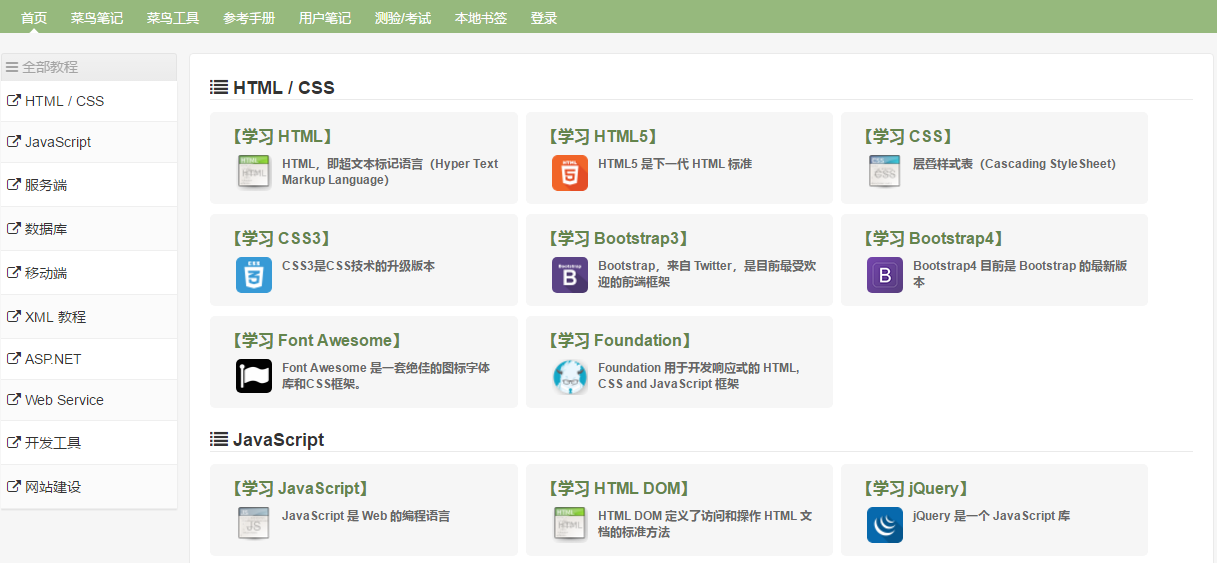Jump to Web Service in sidebar
The width and height of the screenshot is (1217, 563).
64,400
